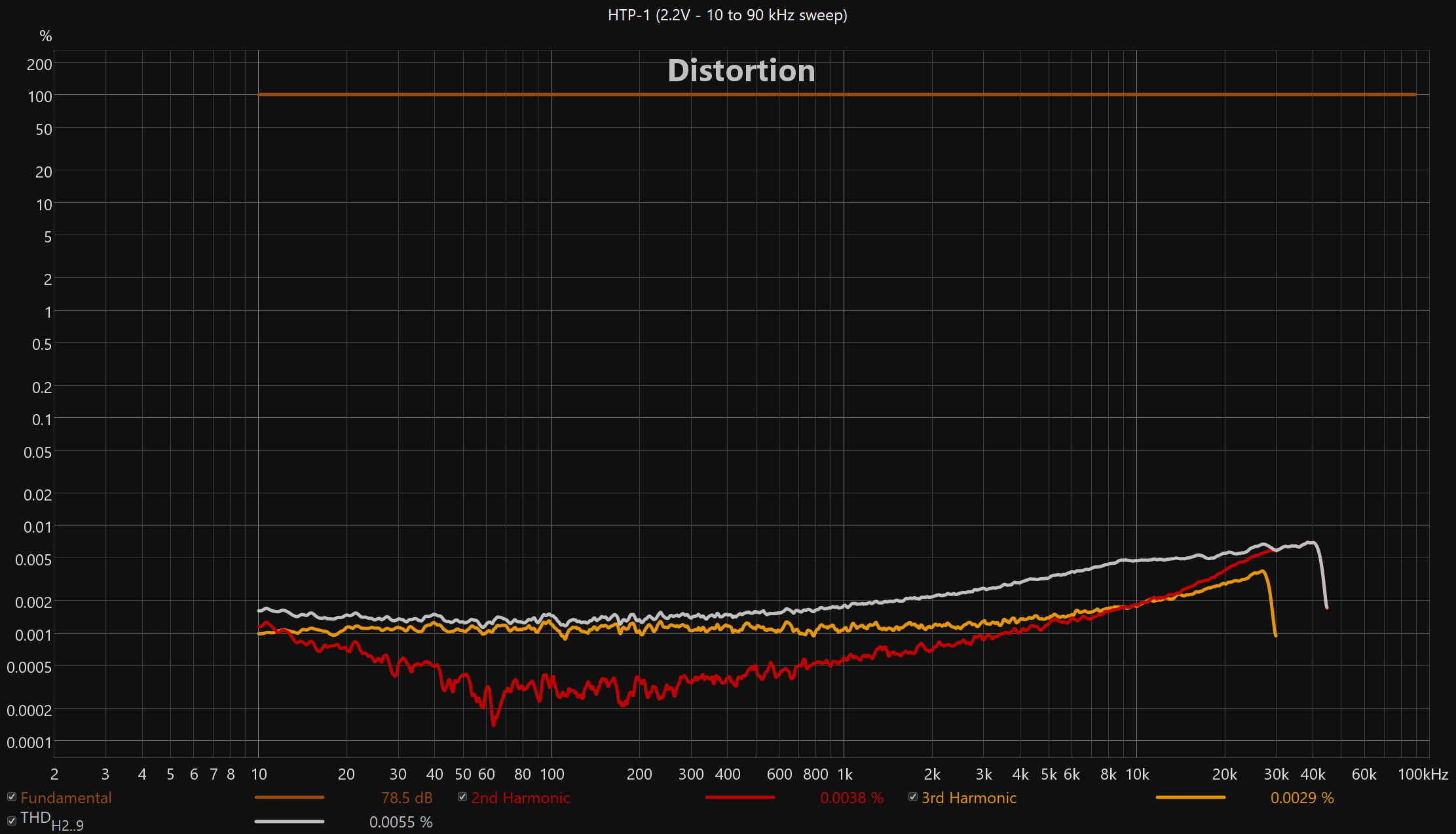
Task: Toggle the THD H2..9 checkbox
Action: 12,820
